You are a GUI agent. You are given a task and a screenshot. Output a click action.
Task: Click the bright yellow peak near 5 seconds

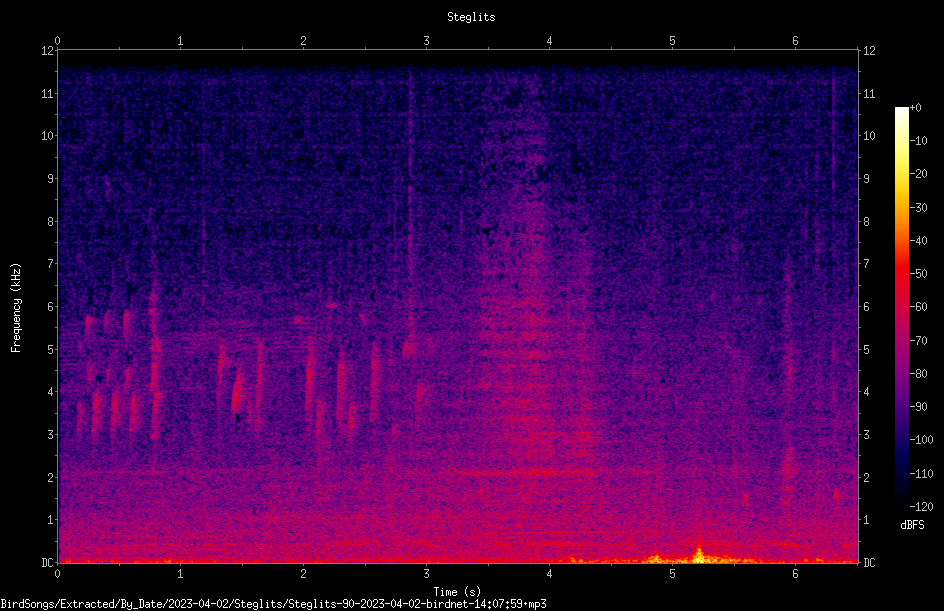tap(698, 555)
